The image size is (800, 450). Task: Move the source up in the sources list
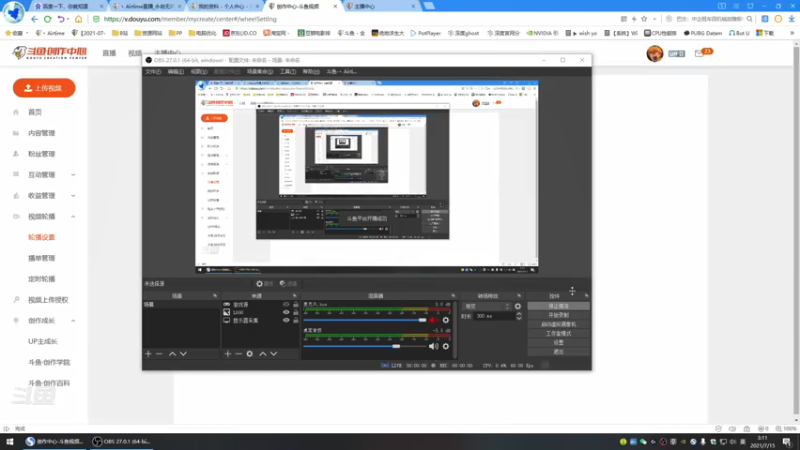[x=263, y=354]
